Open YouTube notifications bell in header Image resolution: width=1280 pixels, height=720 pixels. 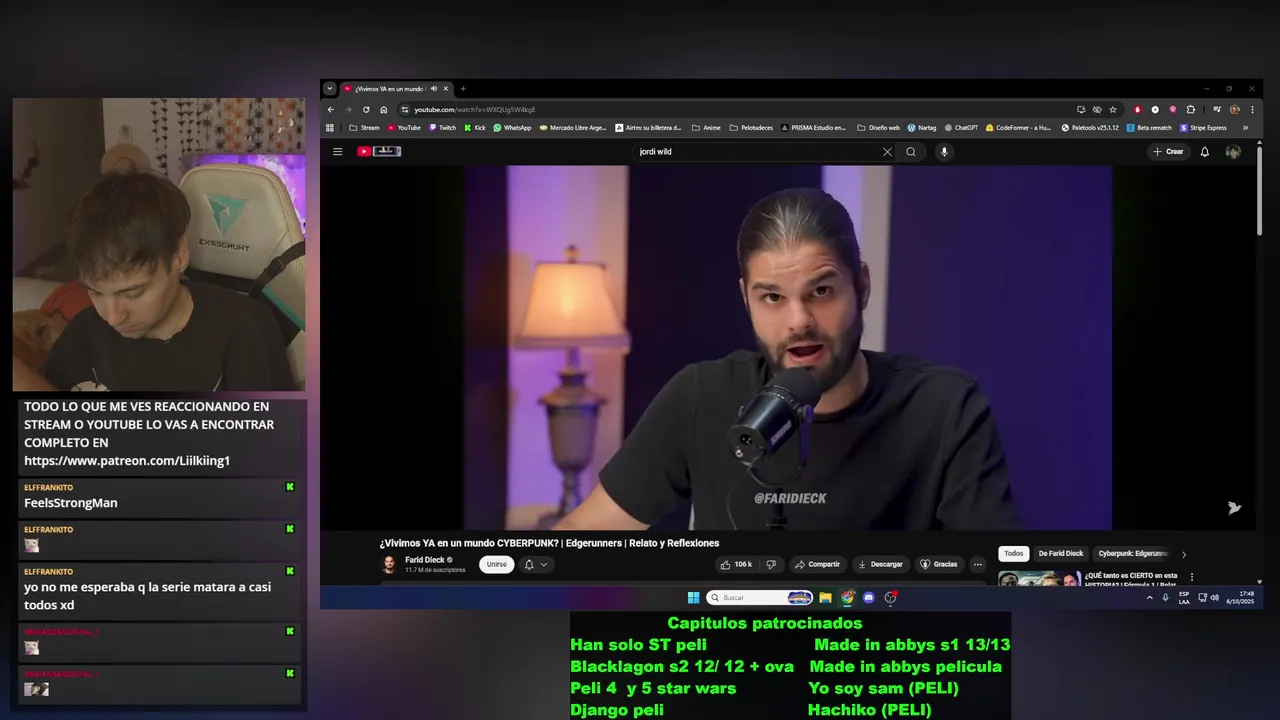[1205, 152]
